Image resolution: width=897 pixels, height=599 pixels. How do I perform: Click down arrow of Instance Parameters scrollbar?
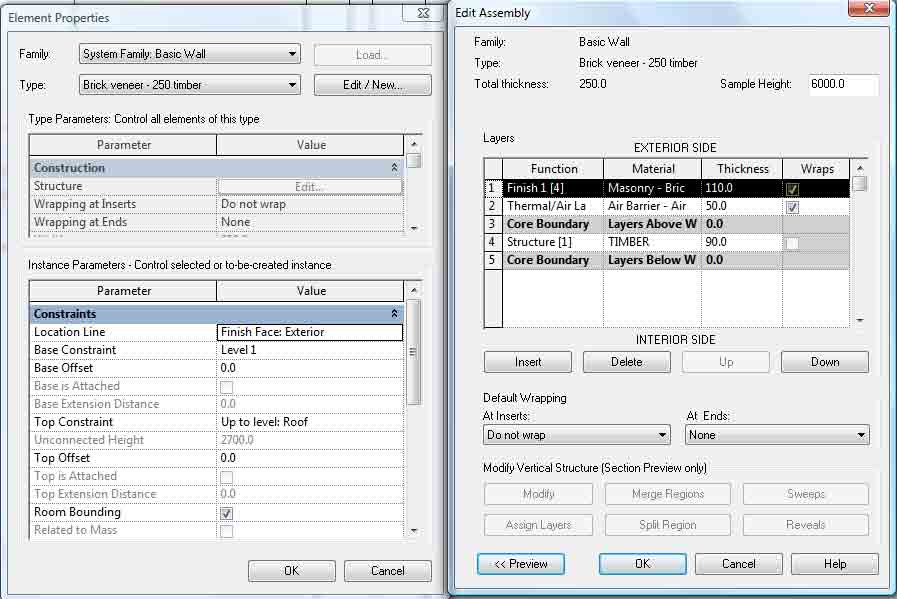coord(414,531)
